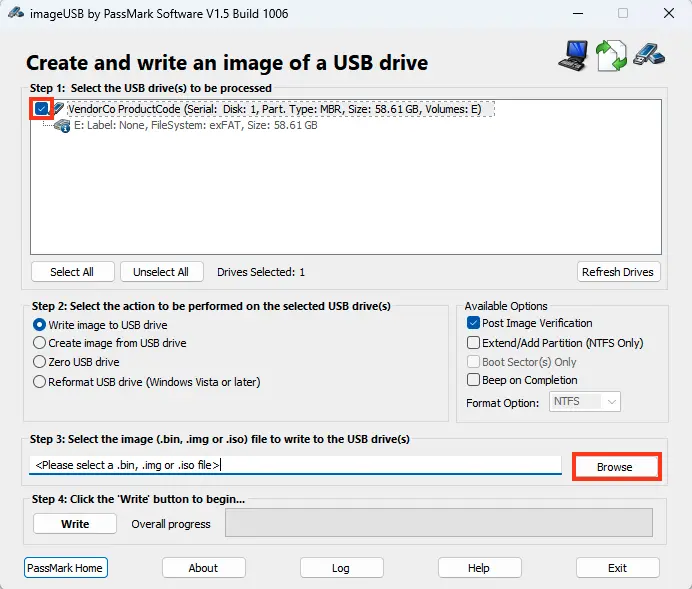Select Write image to USB drive option

[100, 325]
